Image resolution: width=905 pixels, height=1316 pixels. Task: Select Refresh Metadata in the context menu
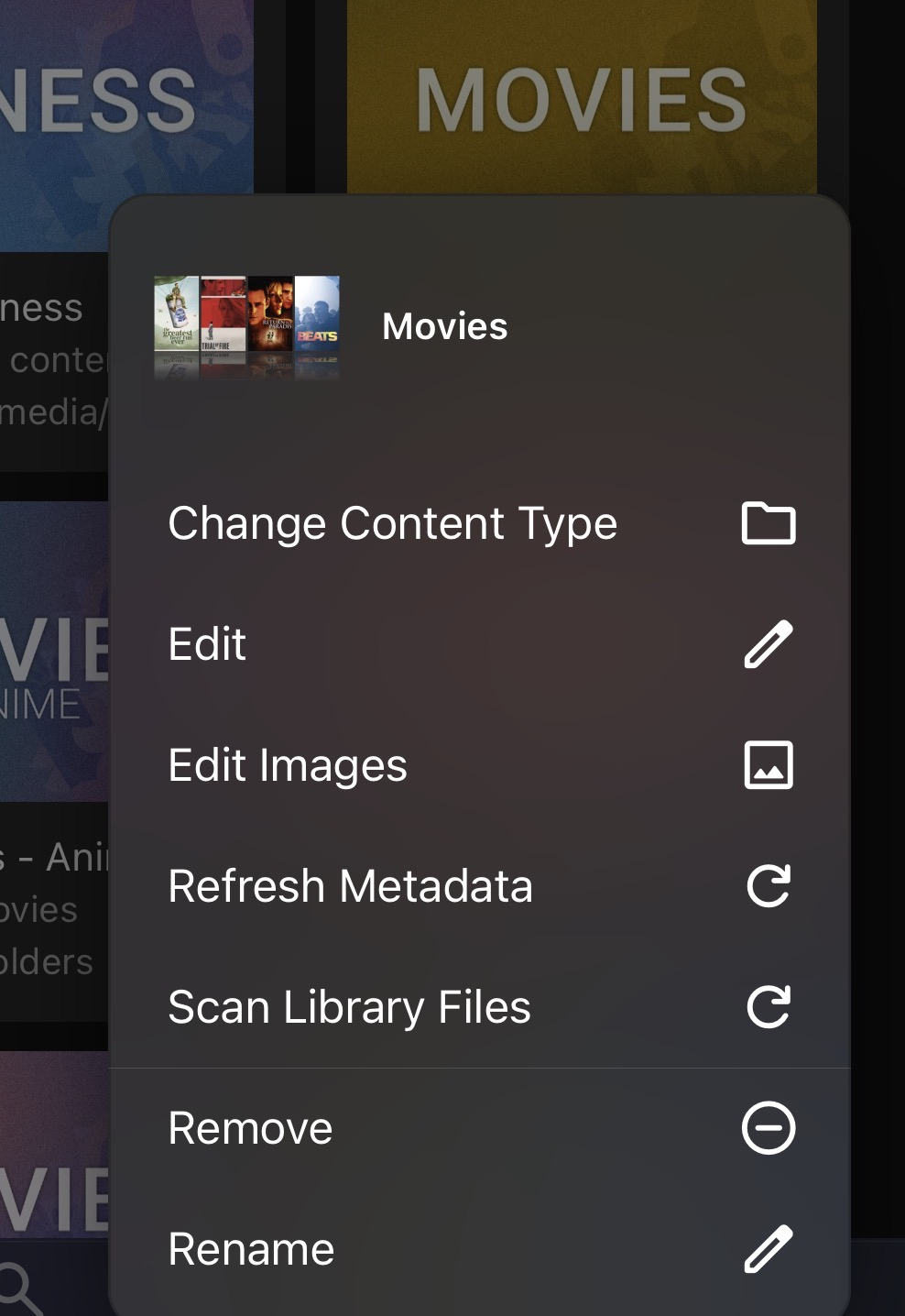click(x=350, y=886)
